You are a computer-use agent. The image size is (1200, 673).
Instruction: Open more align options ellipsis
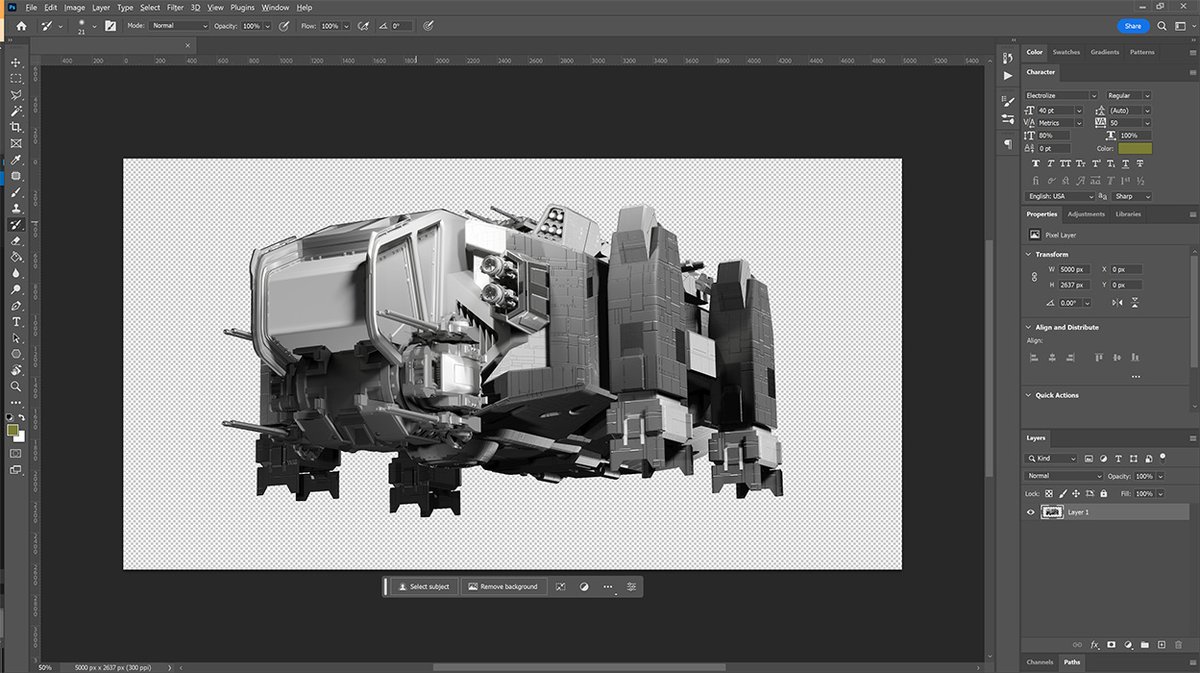click(x=1135, y=377)
